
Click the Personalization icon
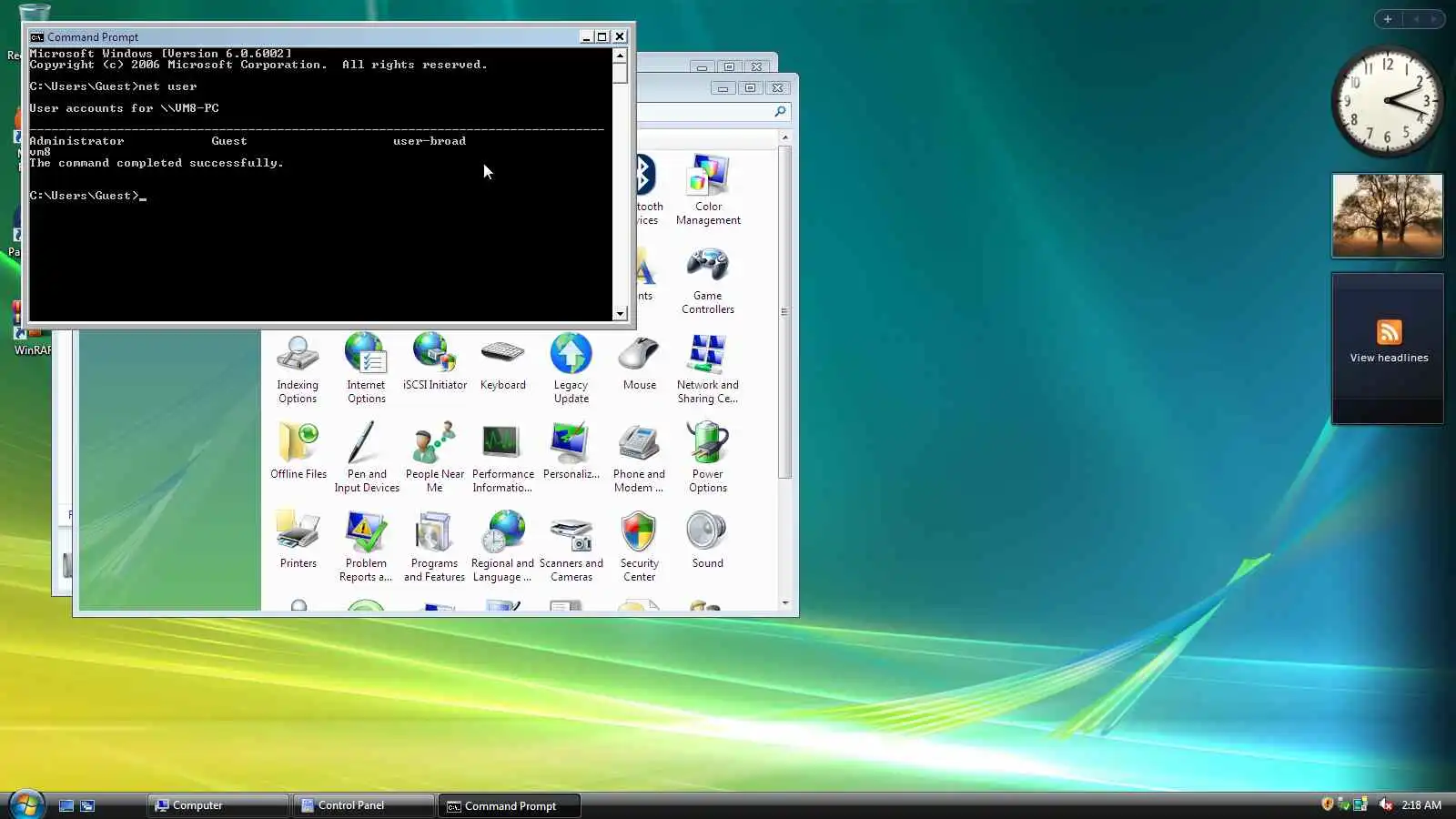[571, 451]
